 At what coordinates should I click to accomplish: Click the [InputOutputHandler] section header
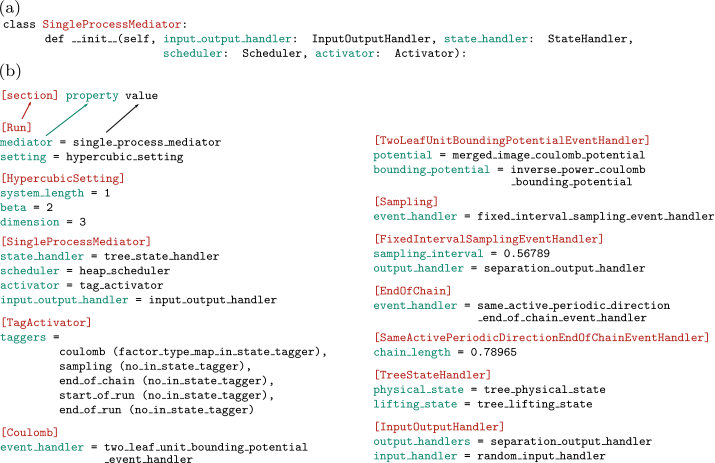[439, 427]
